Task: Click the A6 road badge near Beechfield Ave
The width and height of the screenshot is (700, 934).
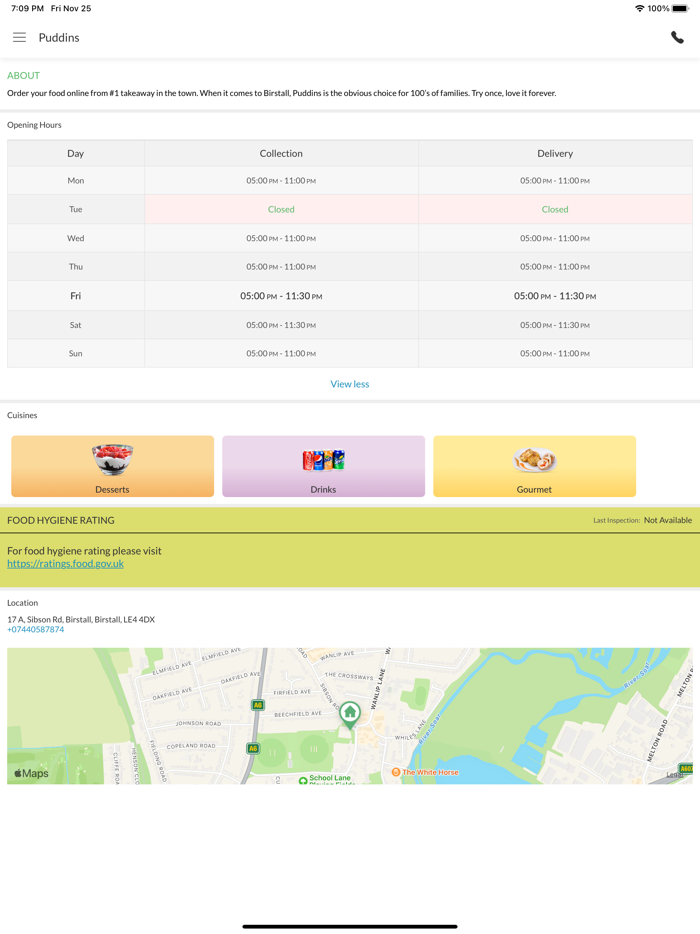Action: [x=257, y=705]
